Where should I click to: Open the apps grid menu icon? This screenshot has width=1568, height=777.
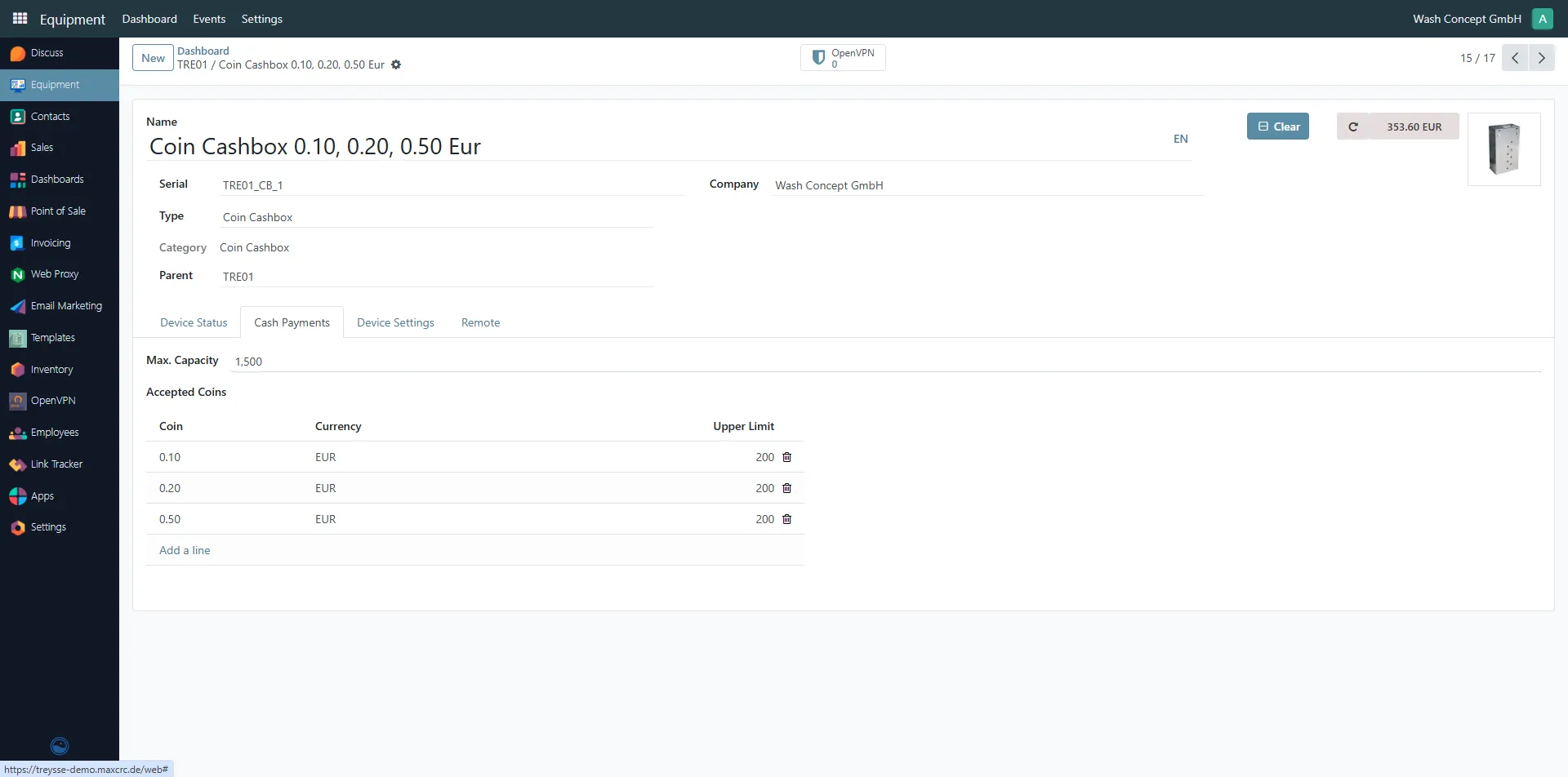coord(20,18)
